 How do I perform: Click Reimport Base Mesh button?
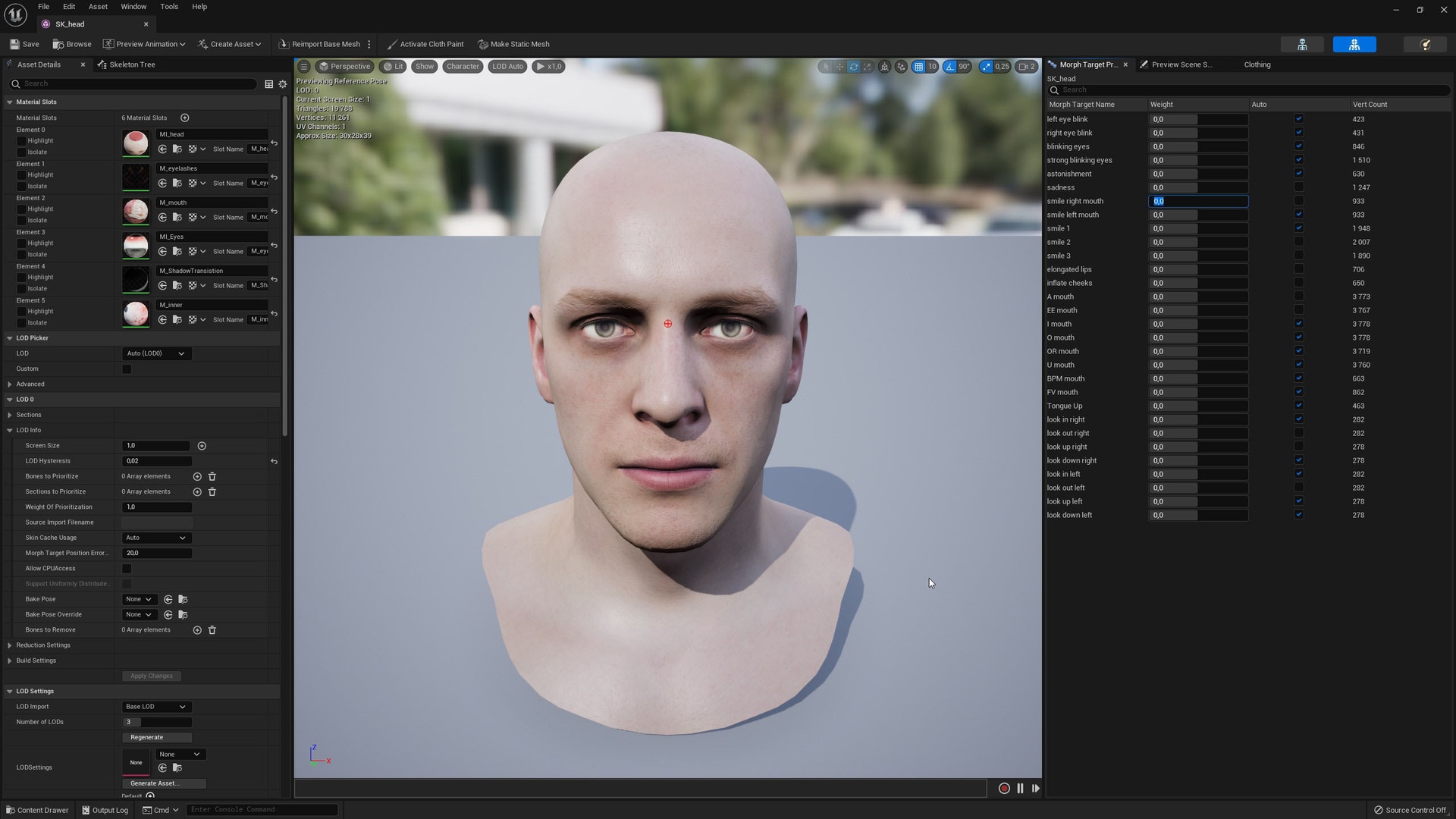pos(319,44)
